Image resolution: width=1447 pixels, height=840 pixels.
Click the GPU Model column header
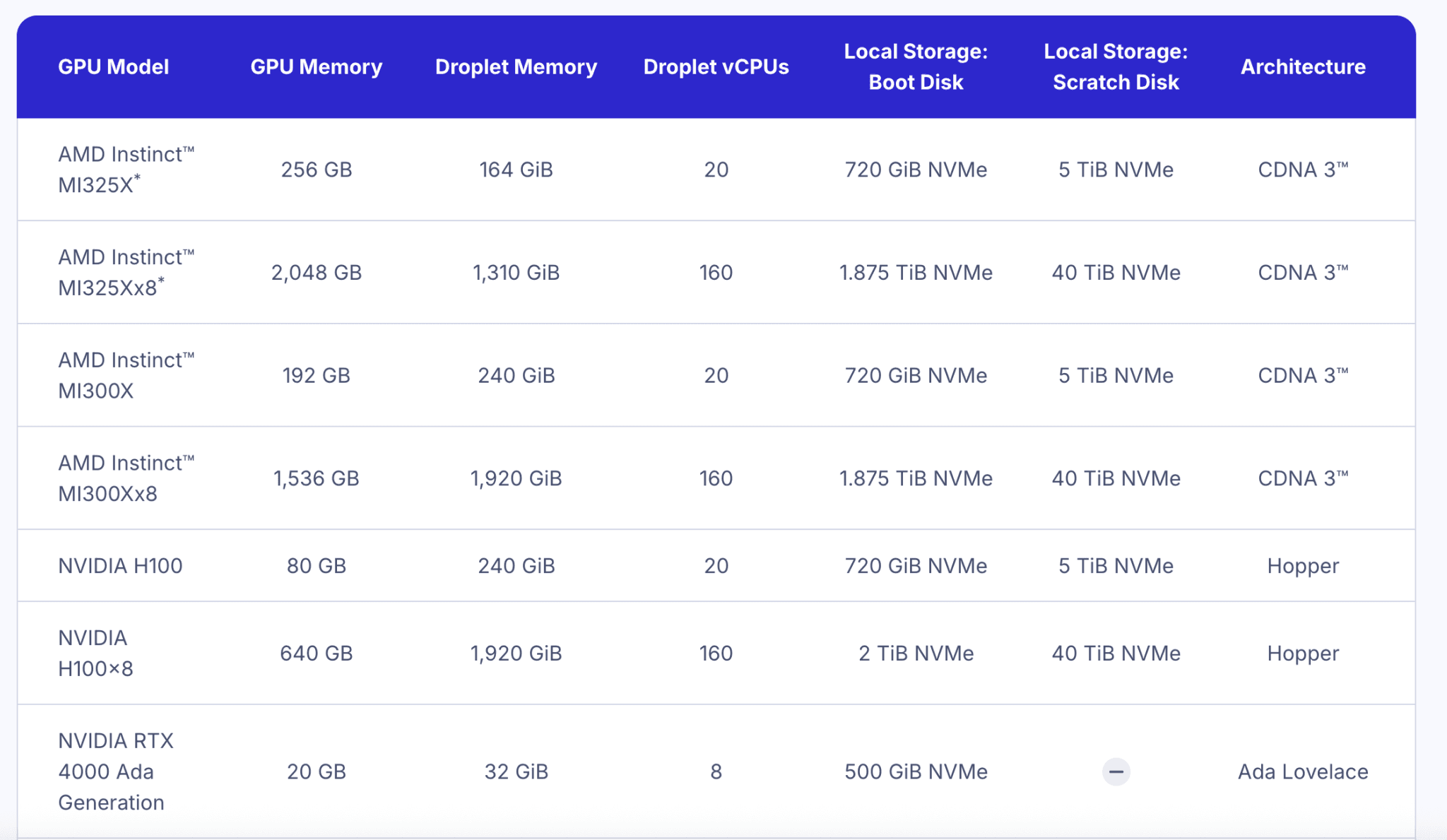coord(113,67)
